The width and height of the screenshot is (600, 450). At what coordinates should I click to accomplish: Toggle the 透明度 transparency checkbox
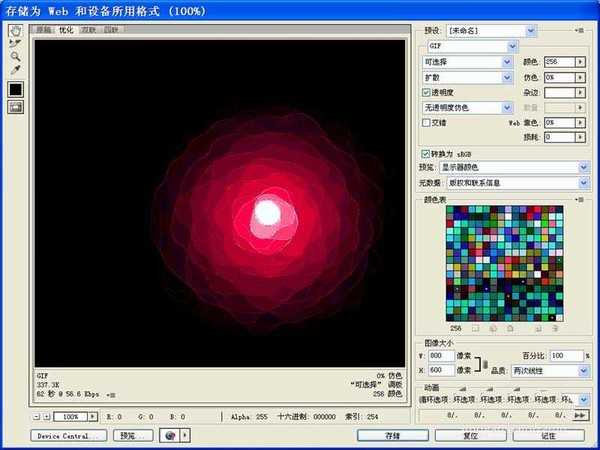pyautogui.click(x=427, y=92)
